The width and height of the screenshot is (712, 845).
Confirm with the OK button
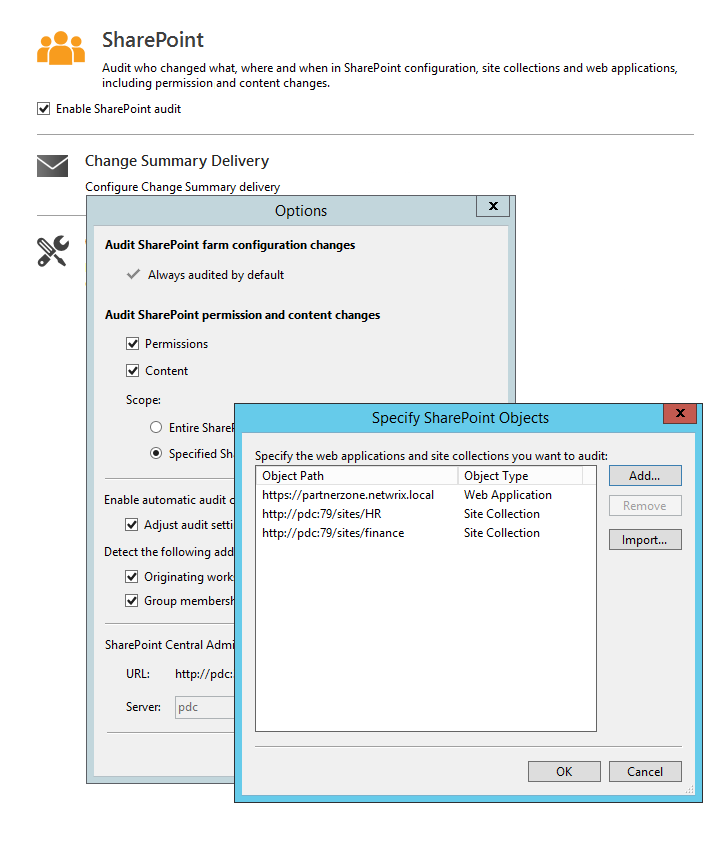point(564,772)
